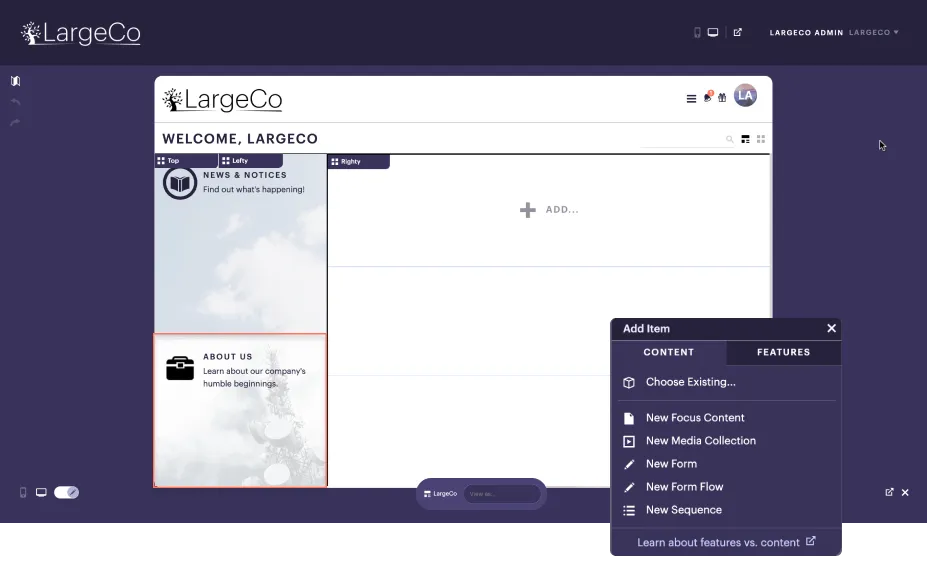
Task: Click the LargeCo page chip in bottom bar
Action: pyautogui.click(x=440, y=494)
